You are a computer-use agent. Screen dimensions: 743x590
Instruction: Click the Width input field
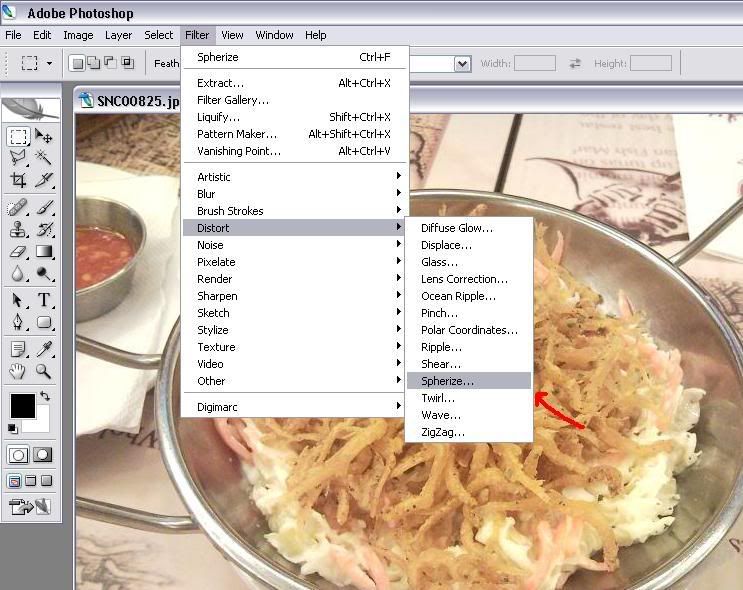pyautogui.click(x=535, y=63)
